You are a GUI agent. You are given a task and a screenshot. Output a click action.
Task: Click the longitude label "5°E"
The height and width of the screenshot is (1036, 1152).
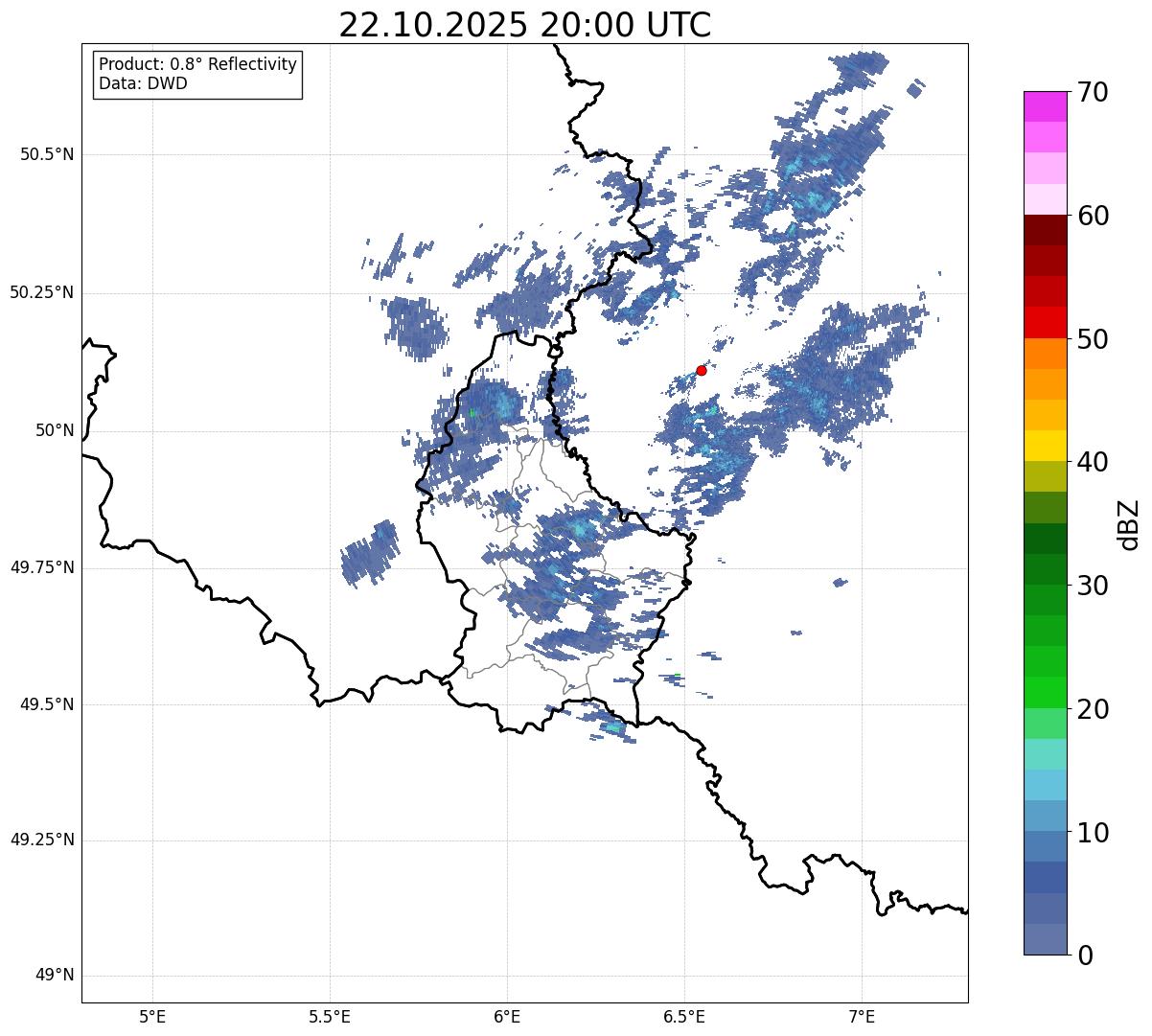pyautogui.click(x=152, y=1017)
